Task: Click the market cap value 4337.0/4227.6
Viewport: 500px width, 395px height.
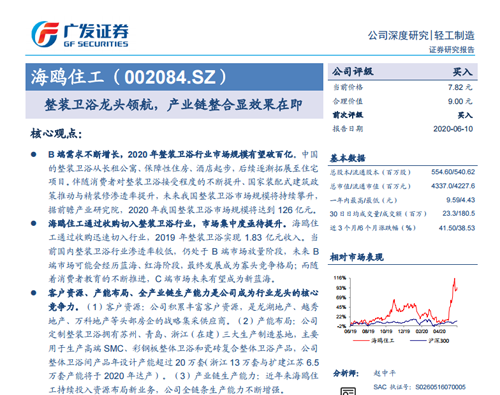Action: pyautogui.click(x=453, y=186)
